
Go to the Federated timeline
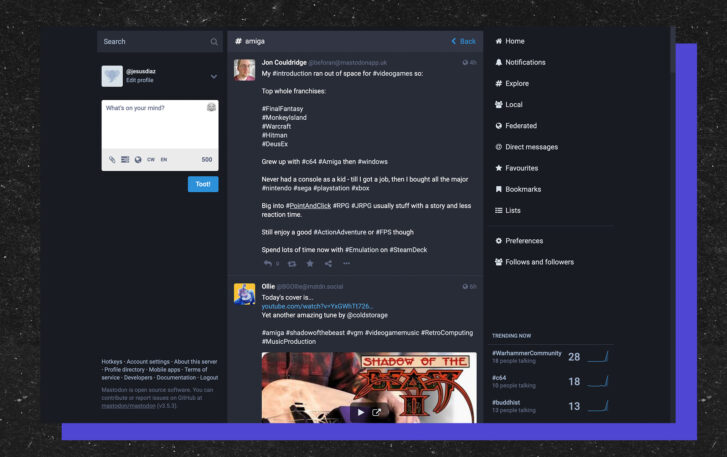[521, 126]
